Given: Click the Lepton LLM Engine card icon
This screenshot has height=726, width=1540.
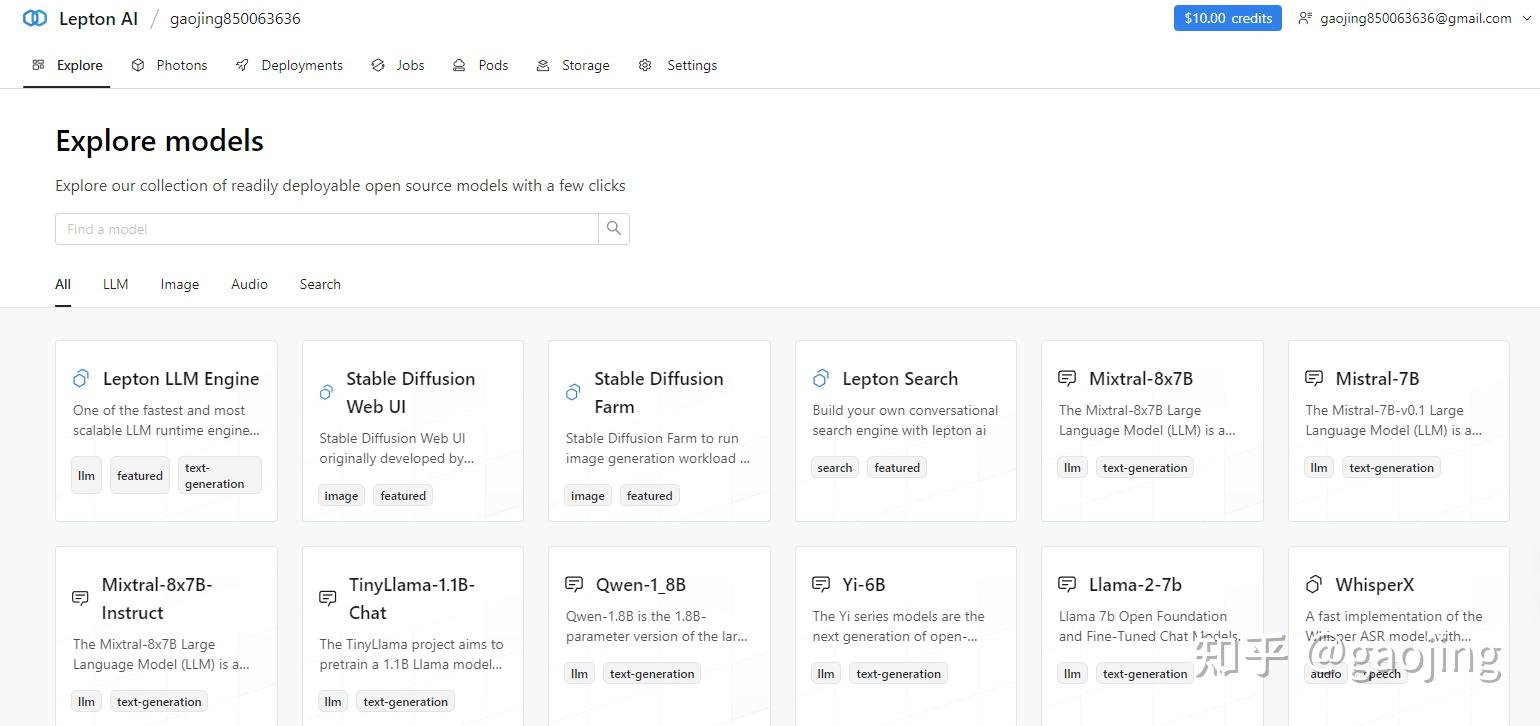Looking at the screenshot, I should point(81,378).
